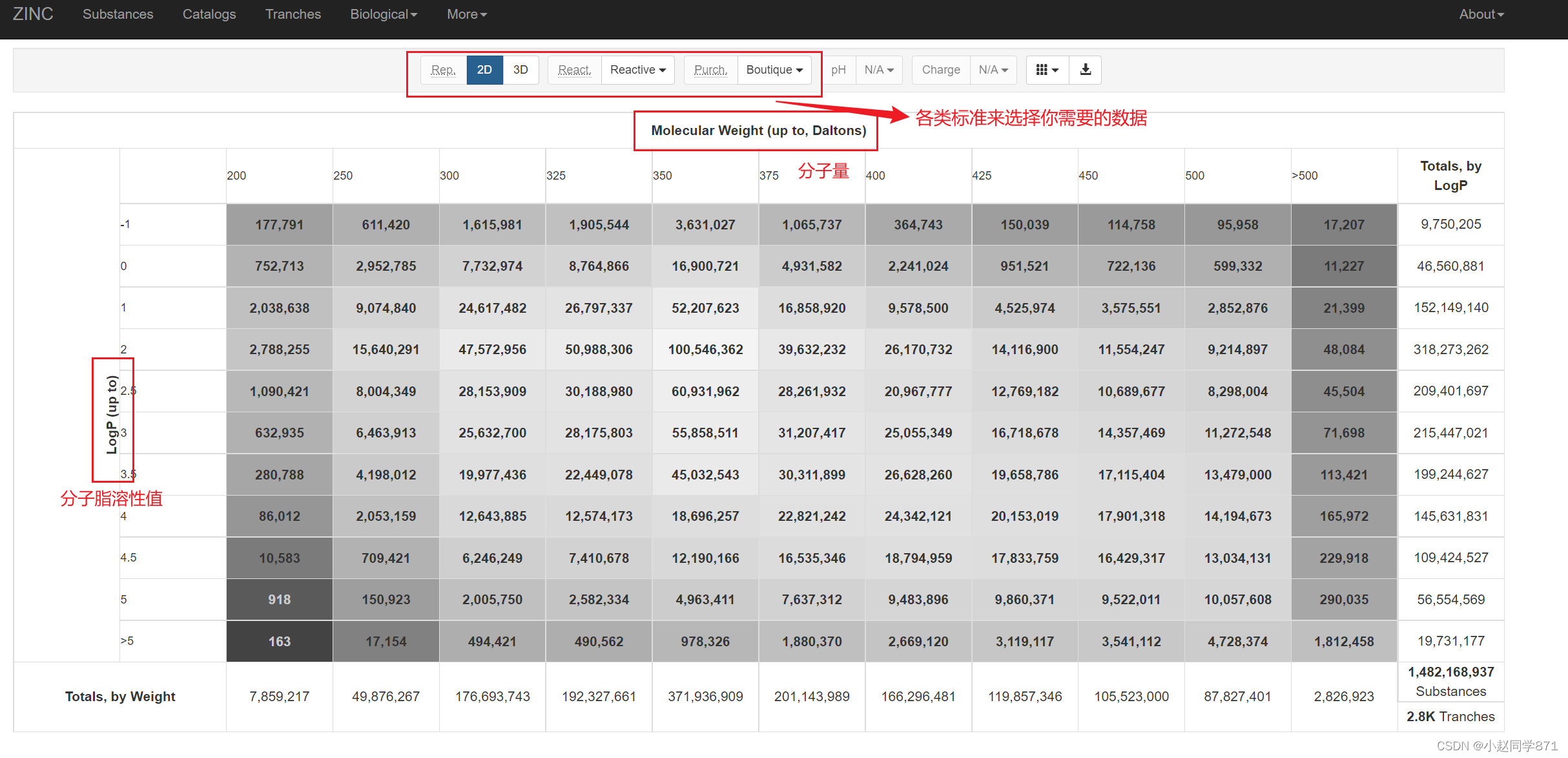1568x758 pixels.
Task: Click the LogP 2.5 row header
Action: click(x=129, y=391)
